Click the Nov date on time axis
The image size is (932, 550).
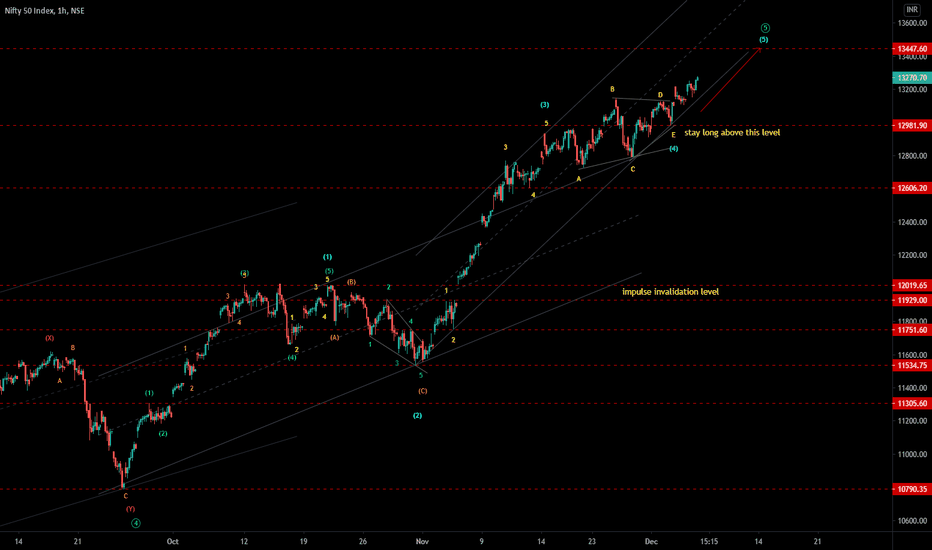pos(422,542)
